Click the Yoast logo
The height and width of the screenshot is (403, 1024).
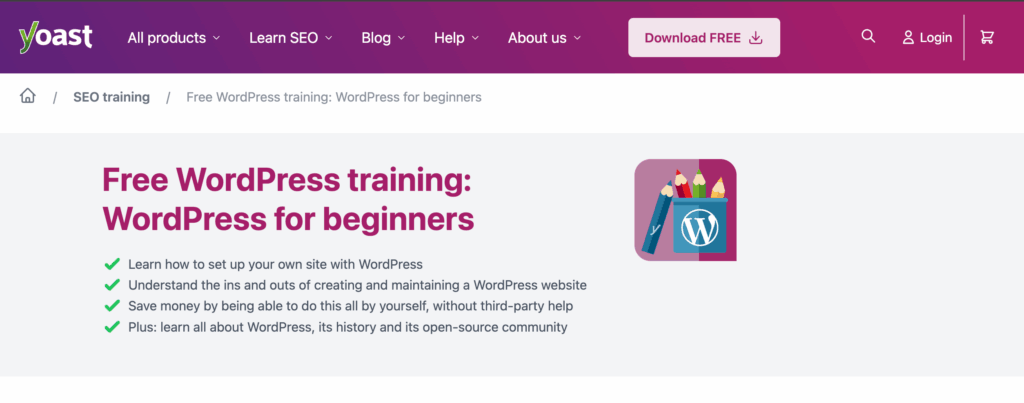pyautogui.click(x=56, y=37)
